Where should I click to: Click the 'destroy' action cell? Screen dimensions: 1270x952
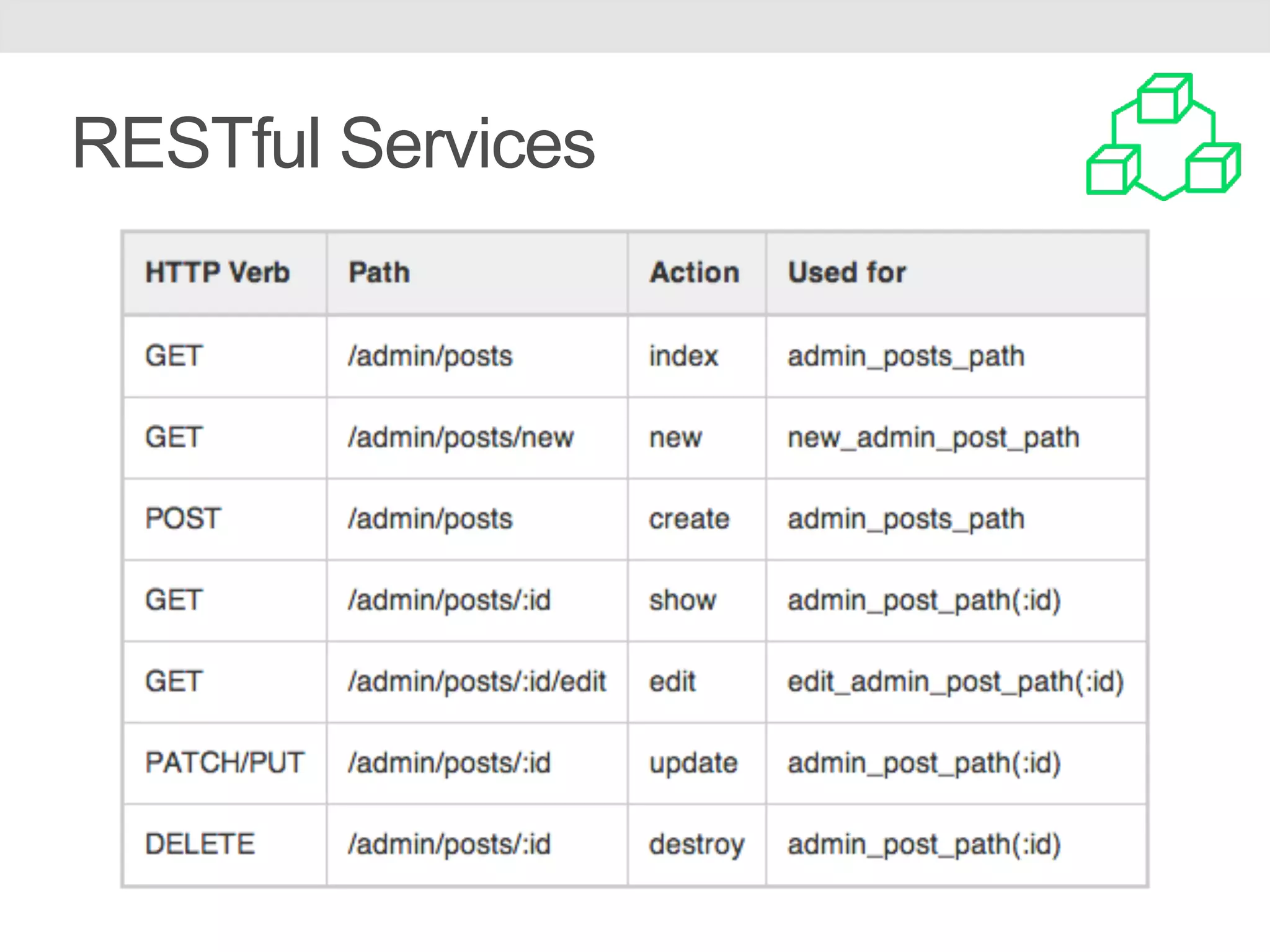[696, 845]
